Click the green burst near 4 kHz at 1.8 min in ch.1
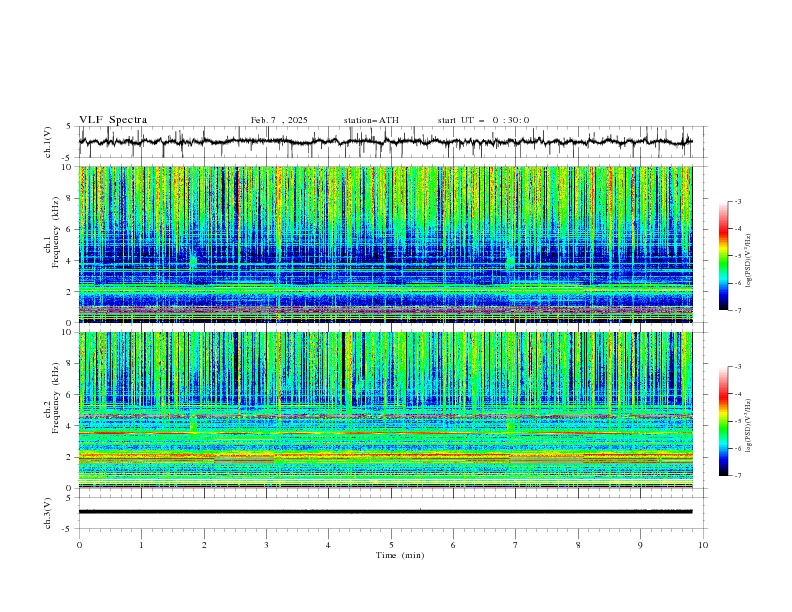 pyautogui.click(x=193, y=261)
